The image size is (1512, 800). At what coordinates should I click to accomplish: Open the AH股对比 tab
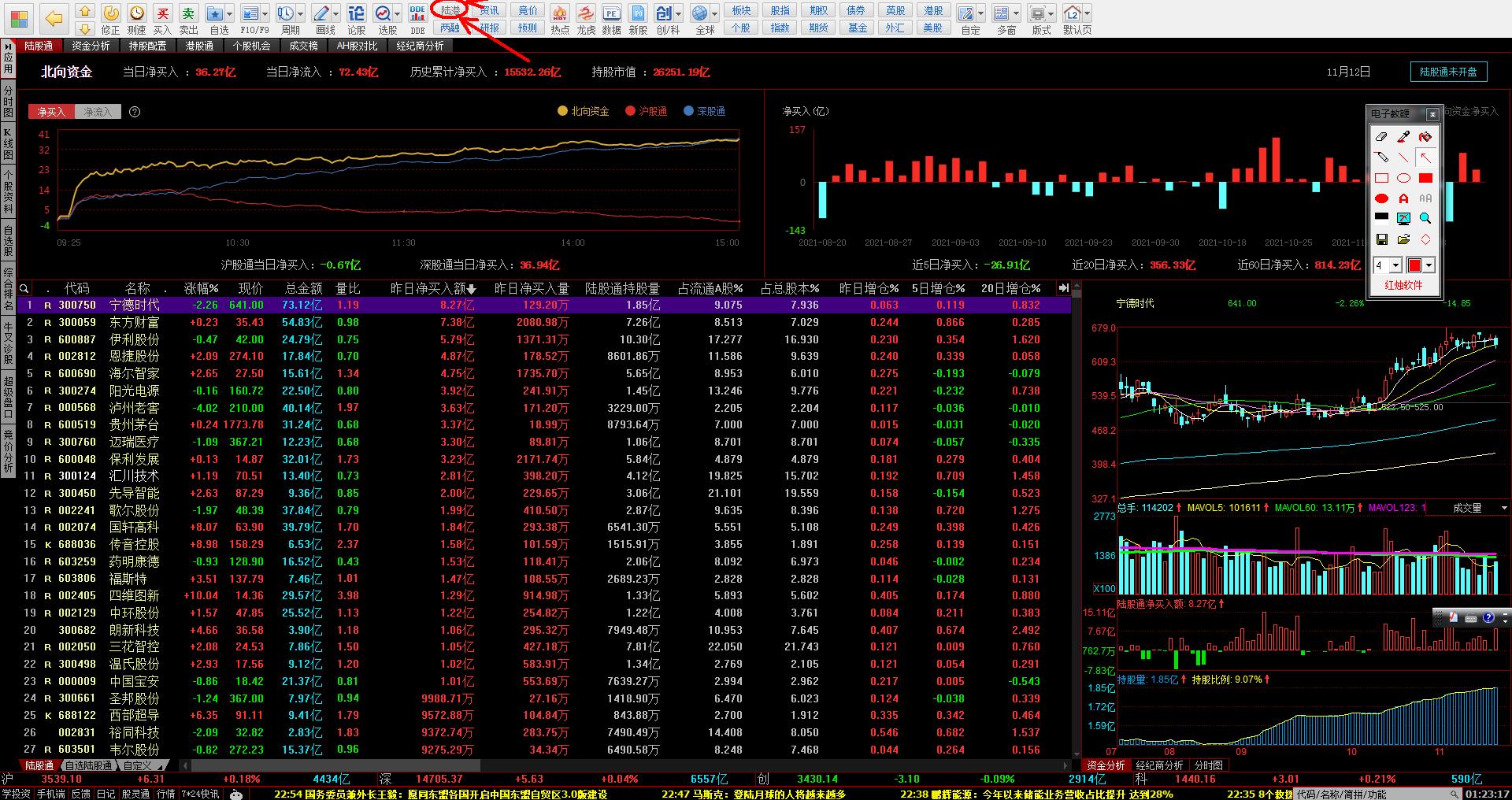pyautogui.click(x=357, y=46)
